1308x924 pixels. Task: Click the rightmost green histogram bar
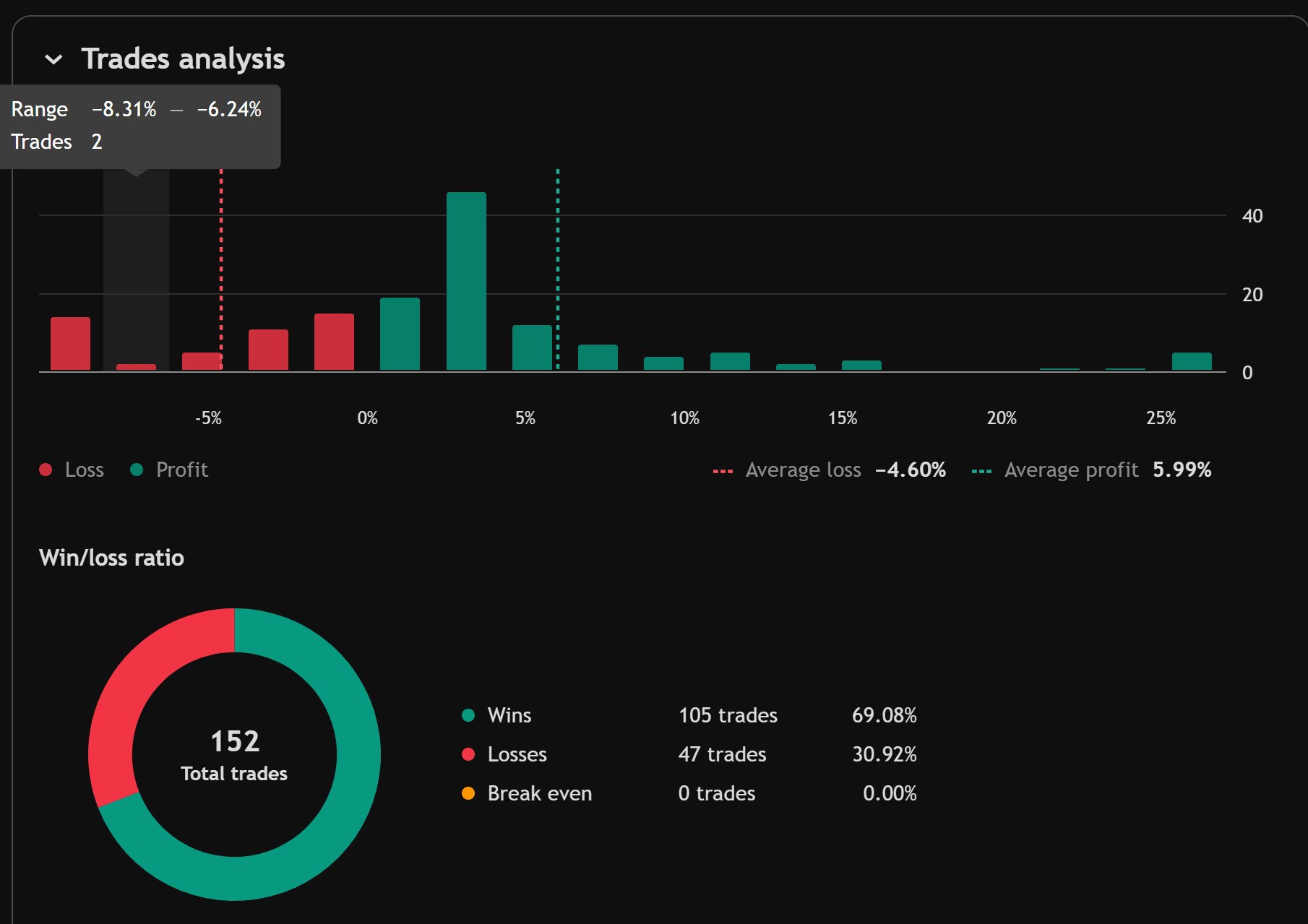[1191, 361]
